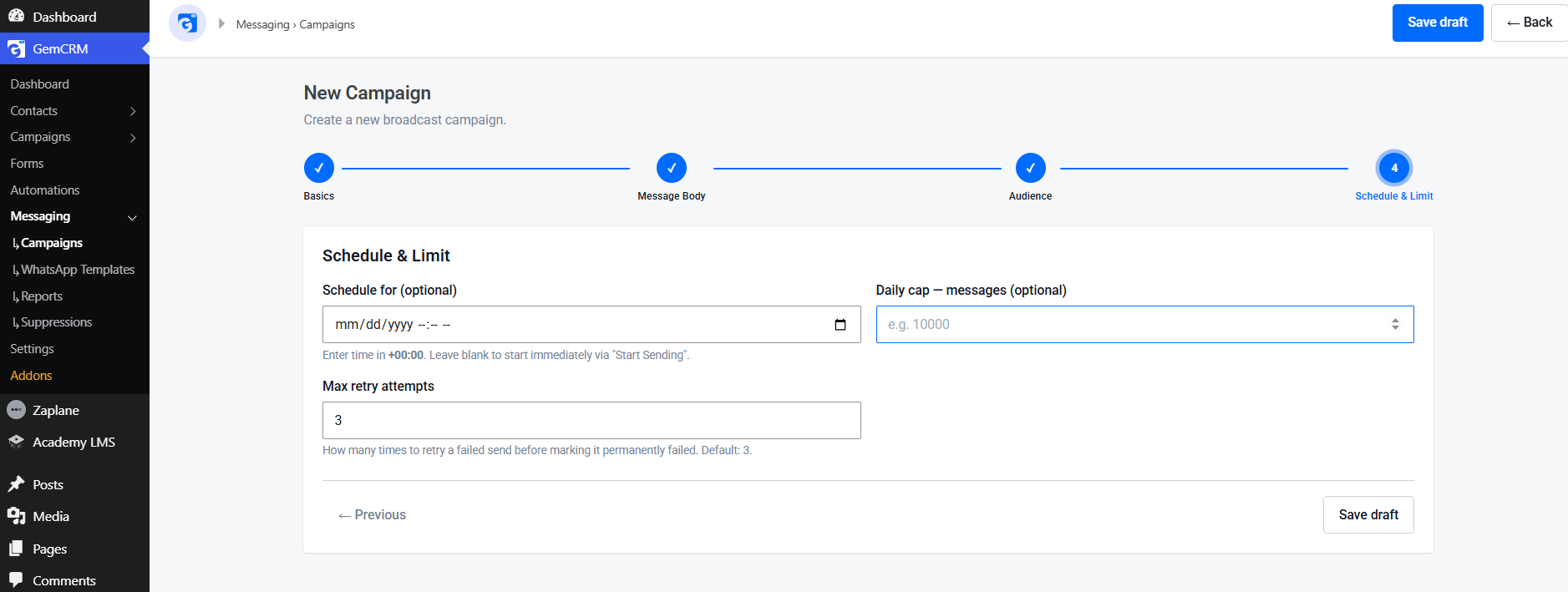Focus the Max retry attempts field
The image size is (1568, 592).
point(591,421)
